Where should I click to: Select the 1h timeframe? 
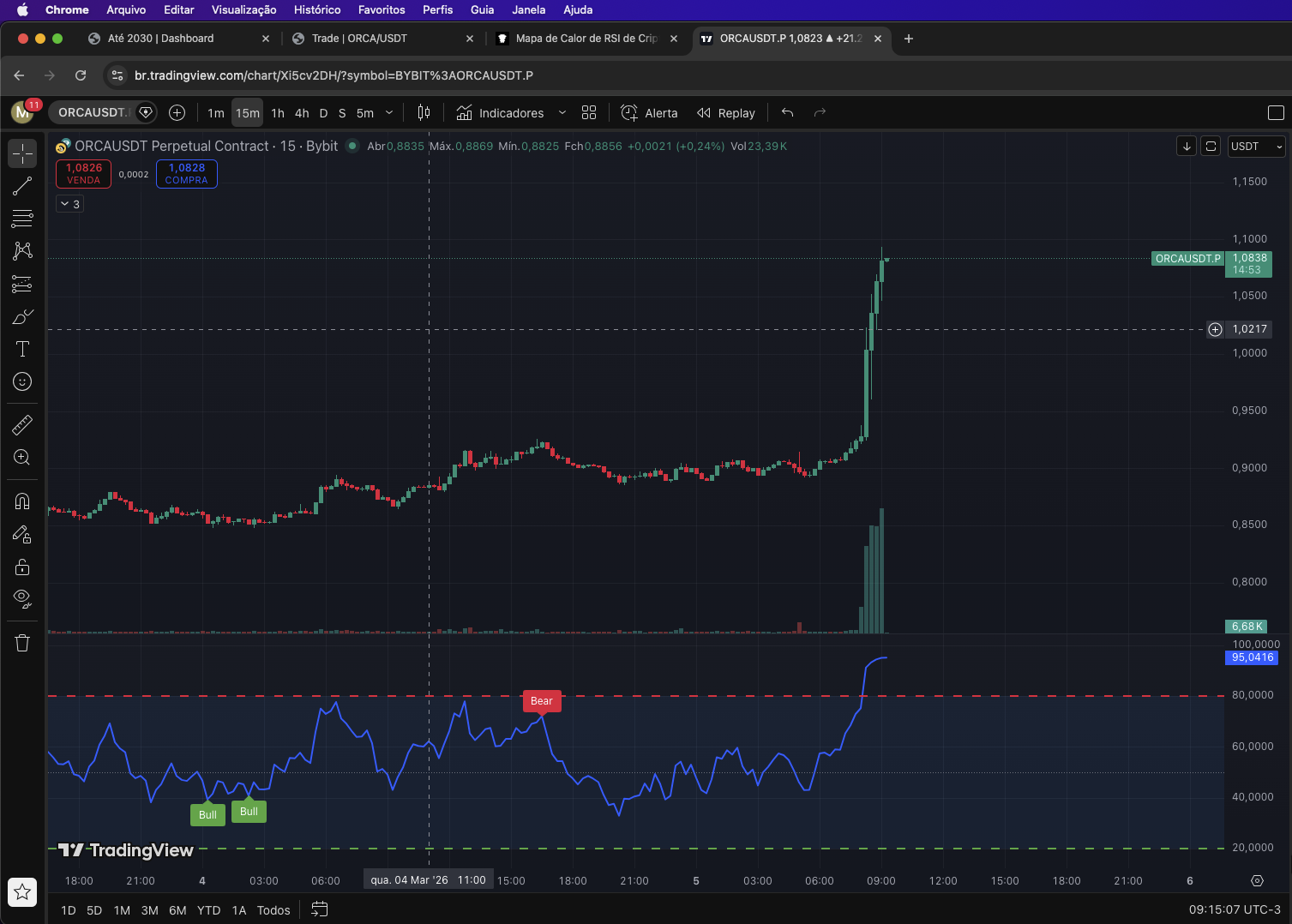(278, 113)
